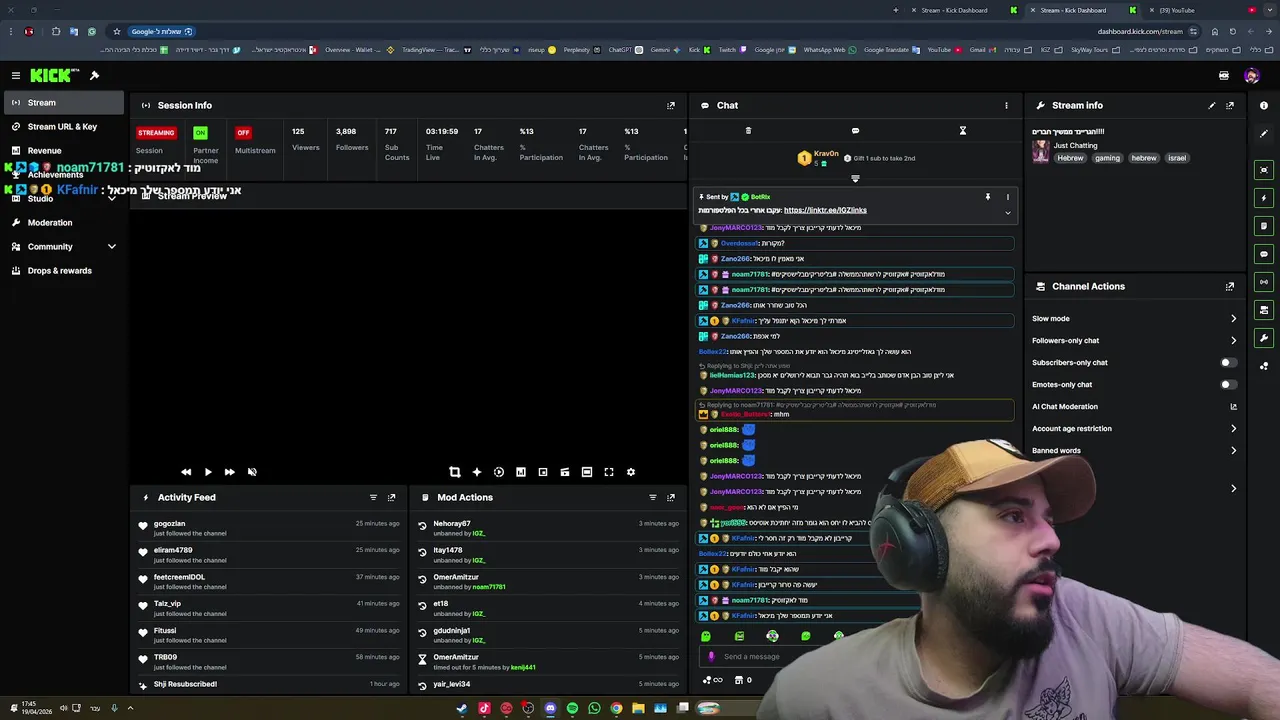The image size is (1280, 720).
Task: Filter the Mod Actions list
Action: click(x=653, y=497)
